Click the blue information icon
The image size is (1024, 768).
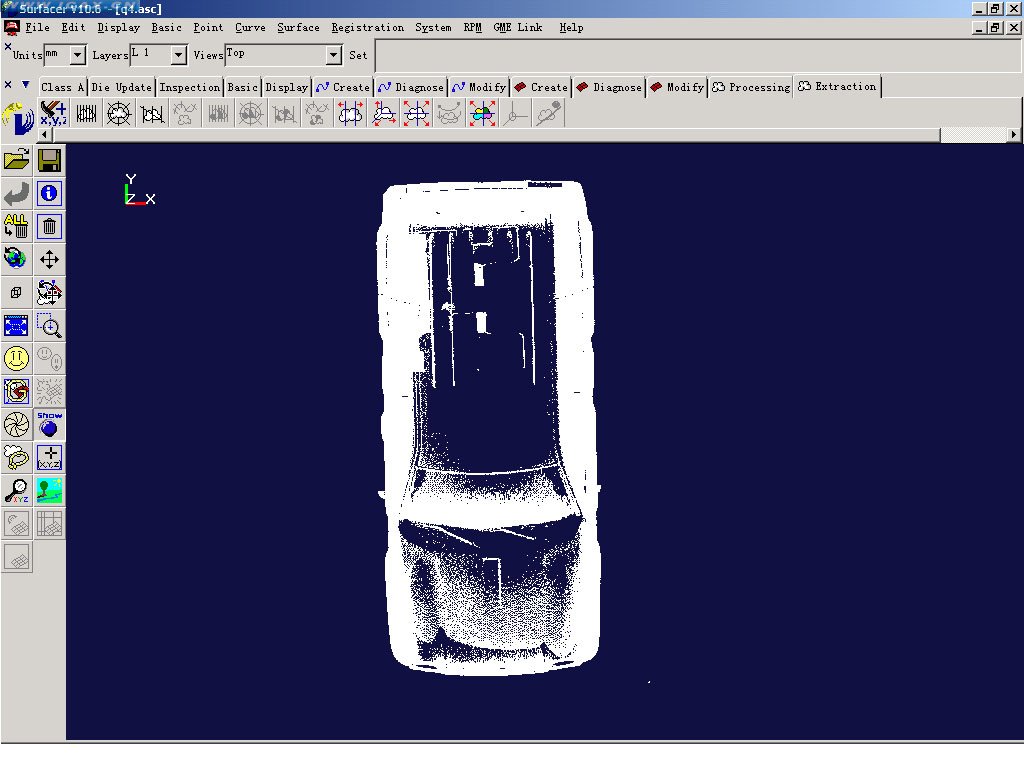(49, 194)
